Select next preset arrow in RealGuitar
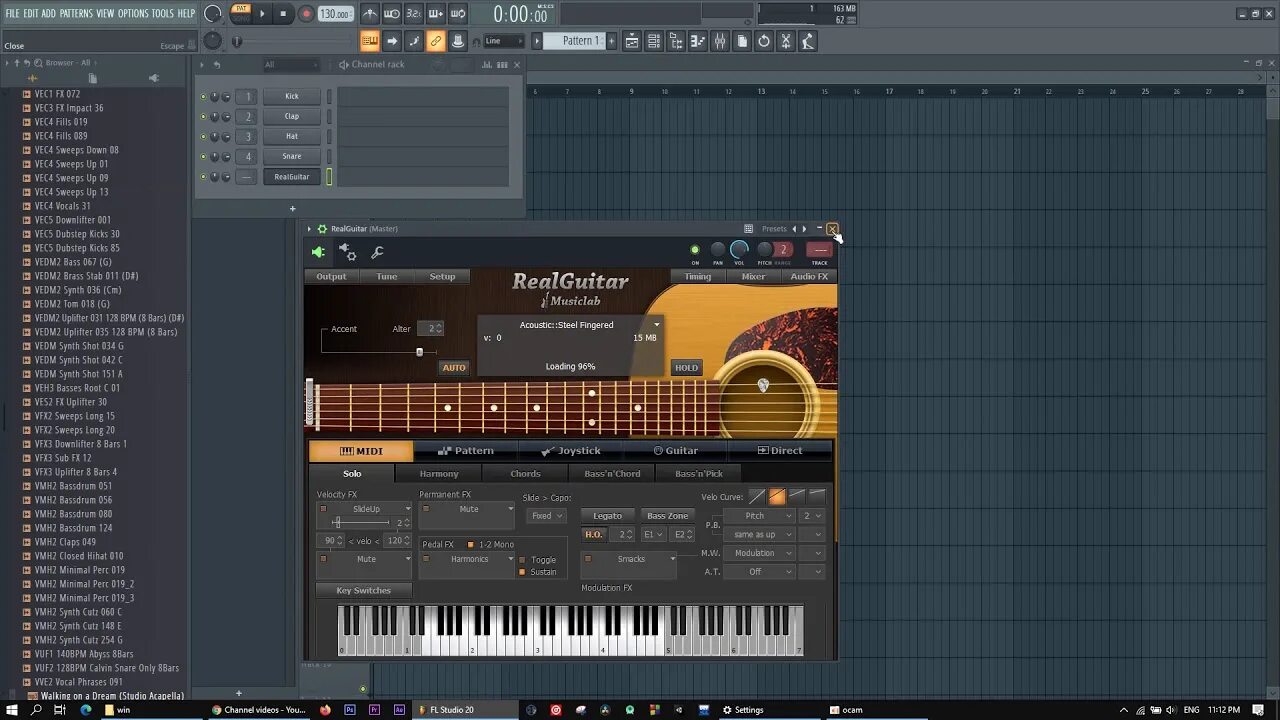The width and height of the screenshot is (1280, 720). [x=804, y=229]
